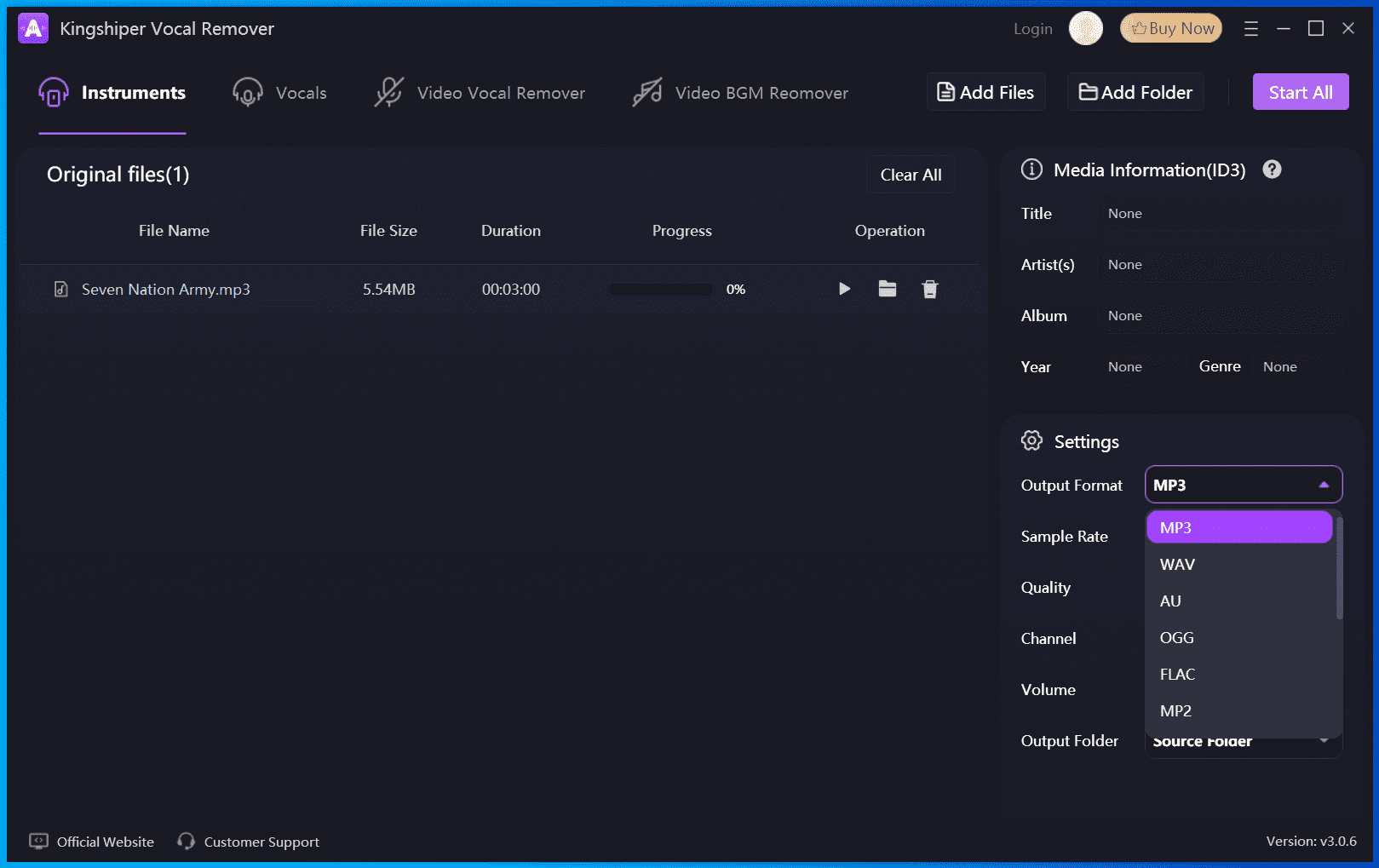
Task: Choose AU output format
Action: tap(1239, 601)
